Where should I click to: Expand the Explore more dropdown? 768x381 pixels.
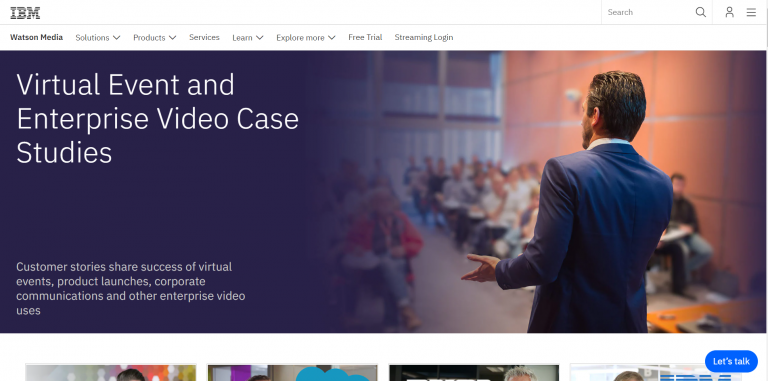pos(306,38)
